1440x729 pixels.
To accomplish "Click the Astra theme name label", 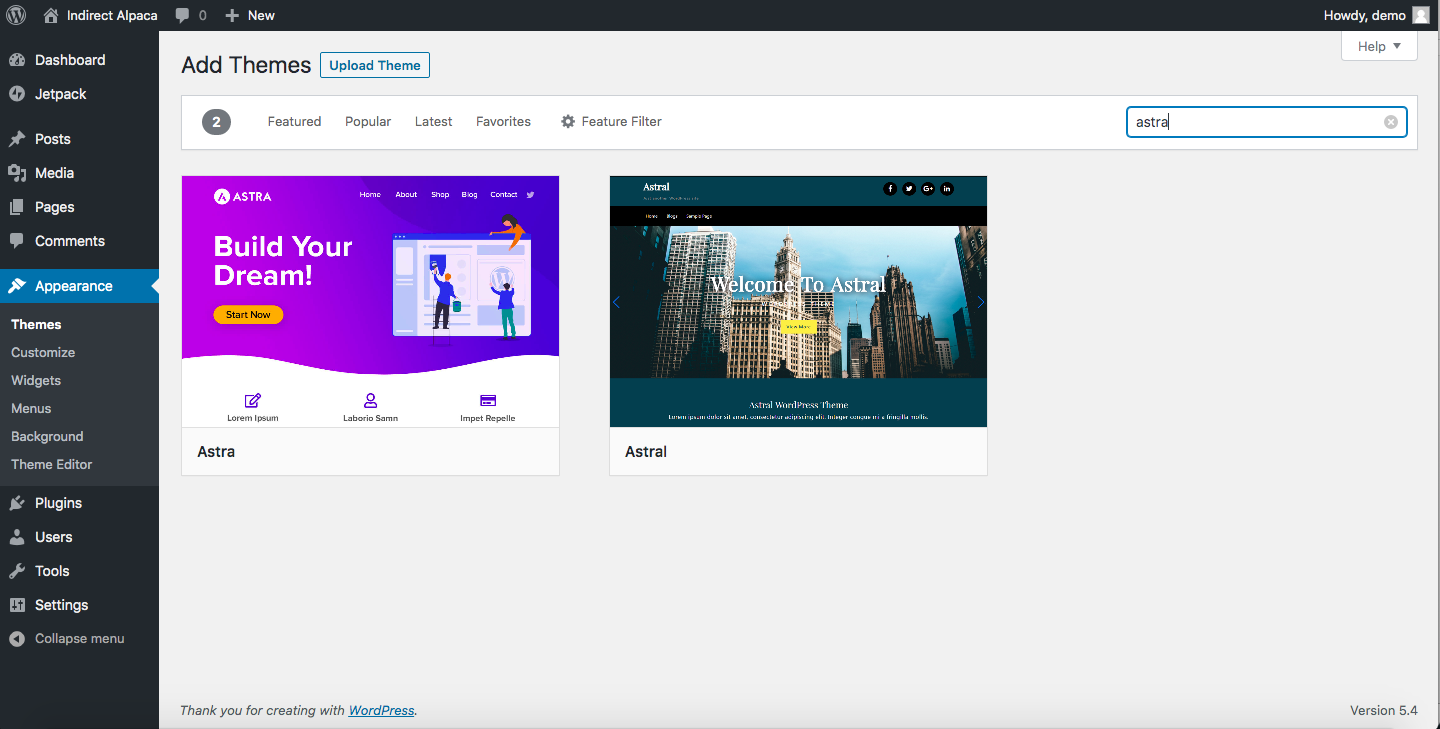I will tap(216, 451).
